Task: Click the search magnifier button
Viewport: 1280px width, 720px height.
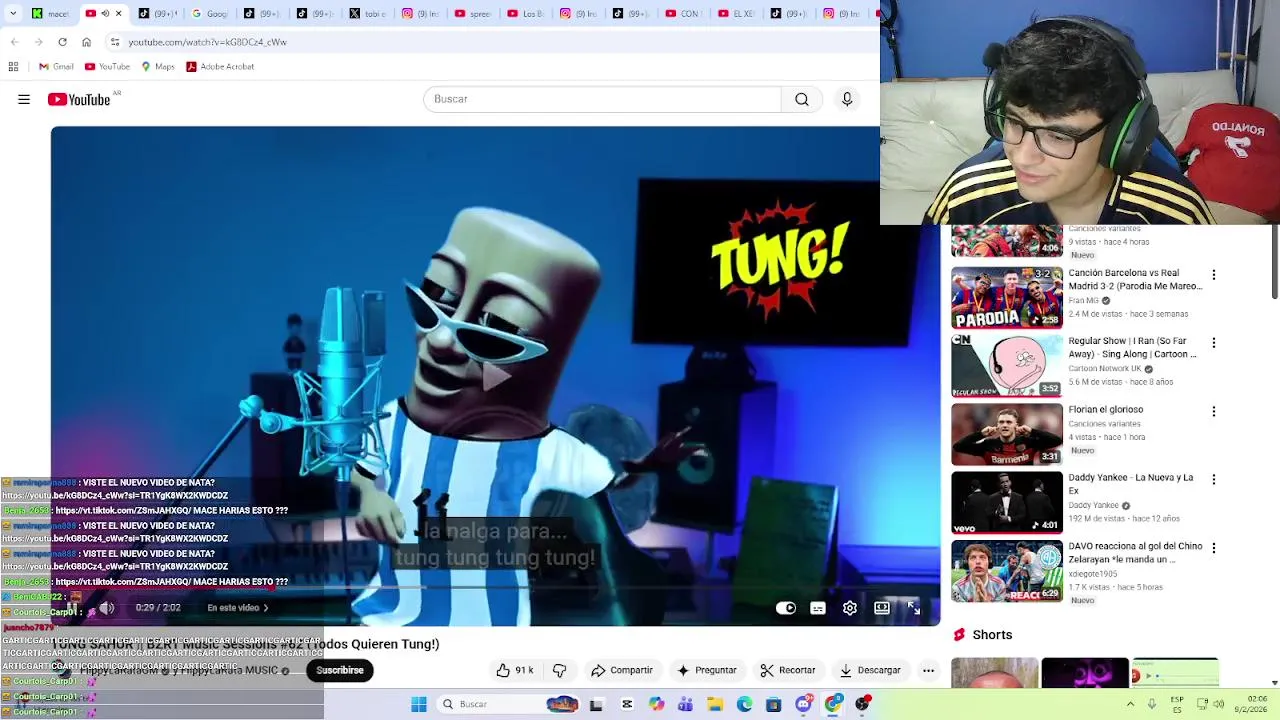Action: 802,99
